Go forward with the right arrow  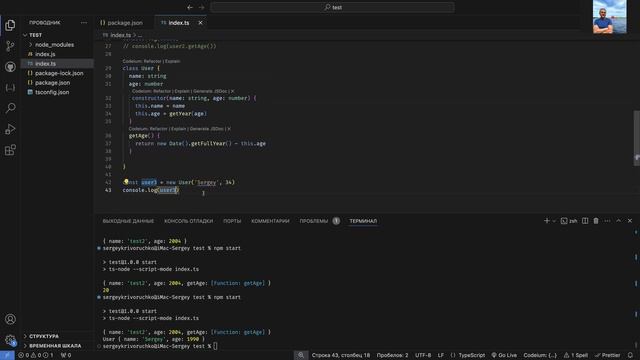[201, 7]
